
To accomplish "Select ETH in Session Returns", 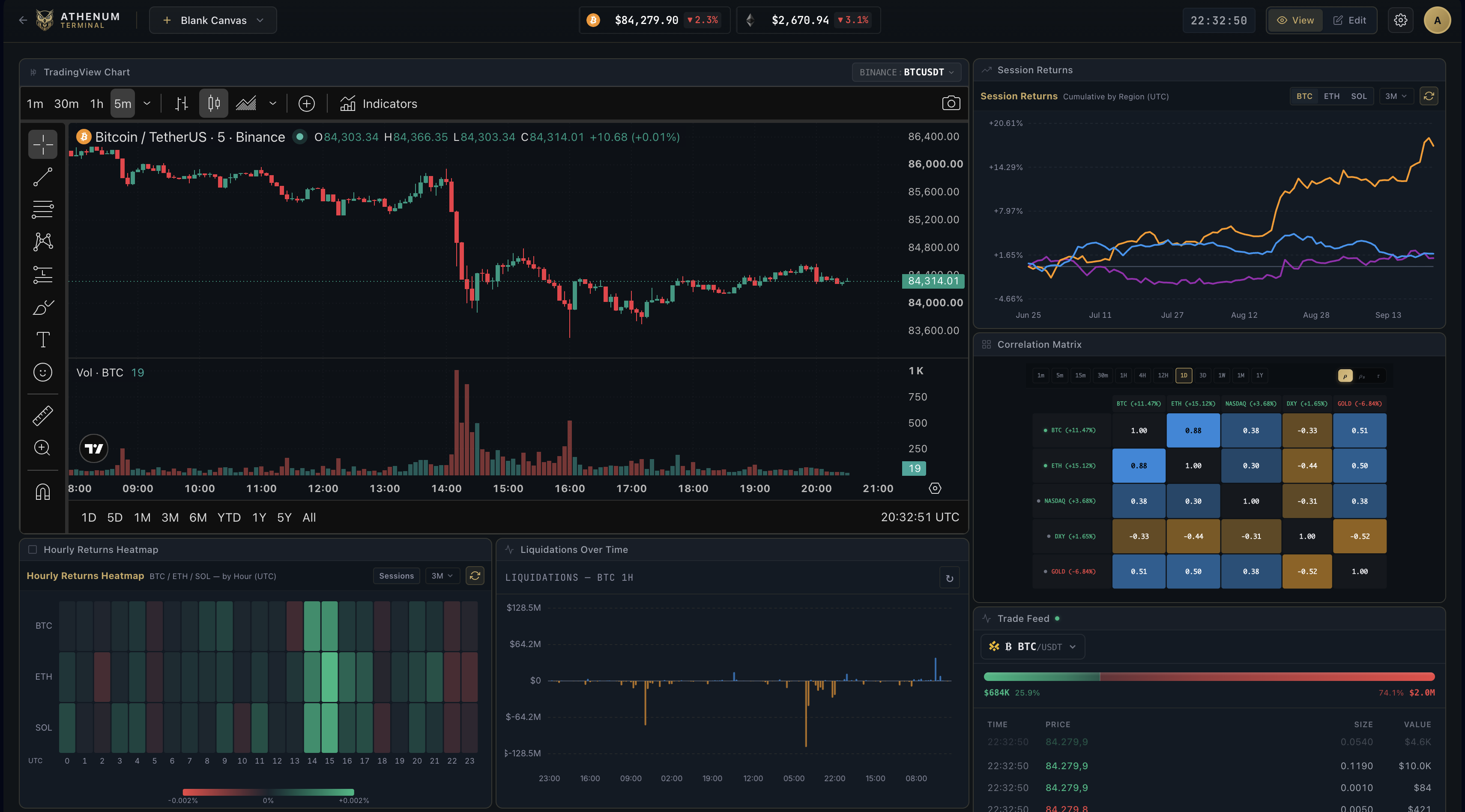I will click(x=1331, y=96).
